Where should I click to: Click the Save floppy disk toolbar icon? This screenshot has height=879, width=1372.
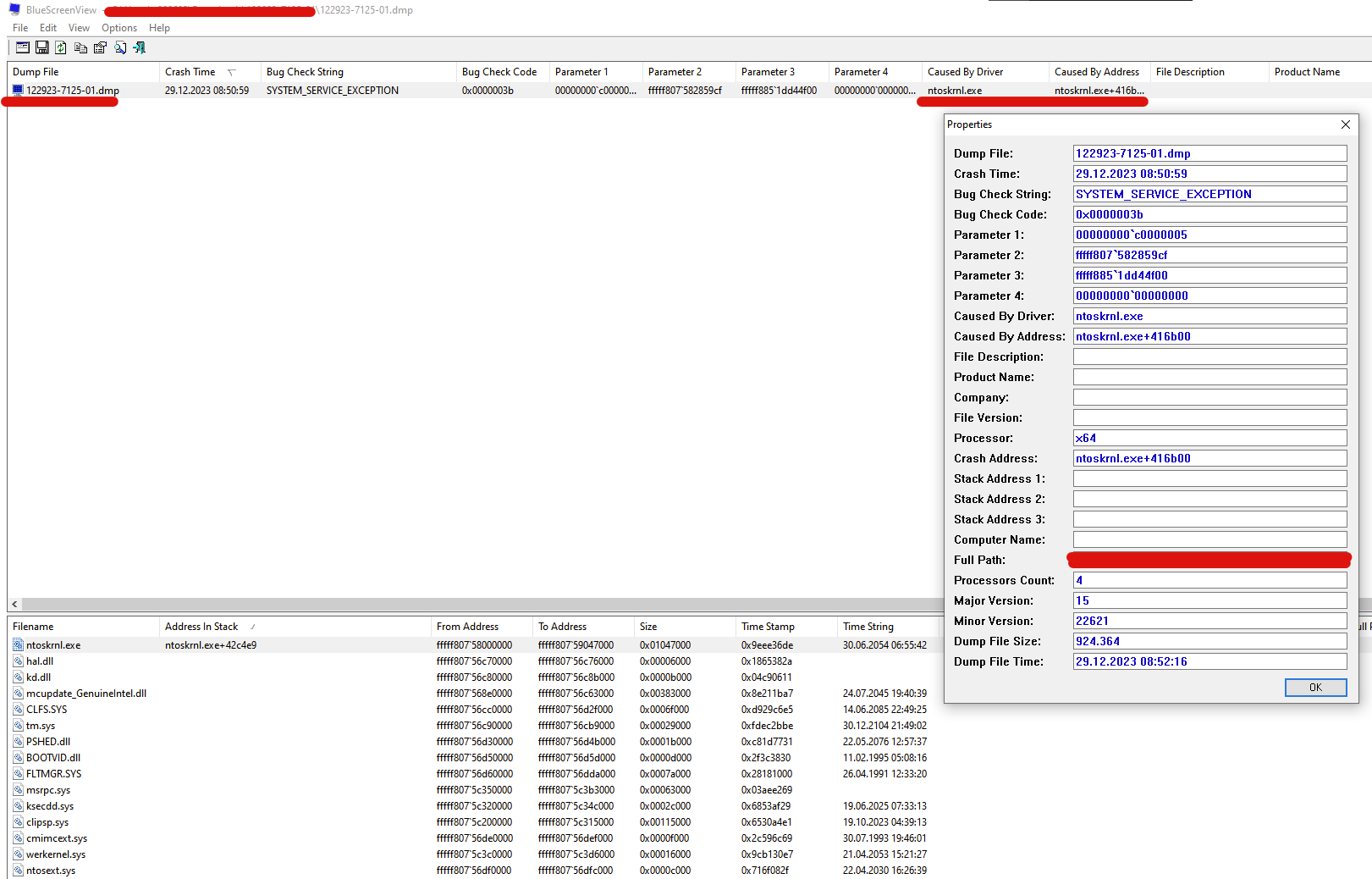pyautogui.click(x=42, y=48)
